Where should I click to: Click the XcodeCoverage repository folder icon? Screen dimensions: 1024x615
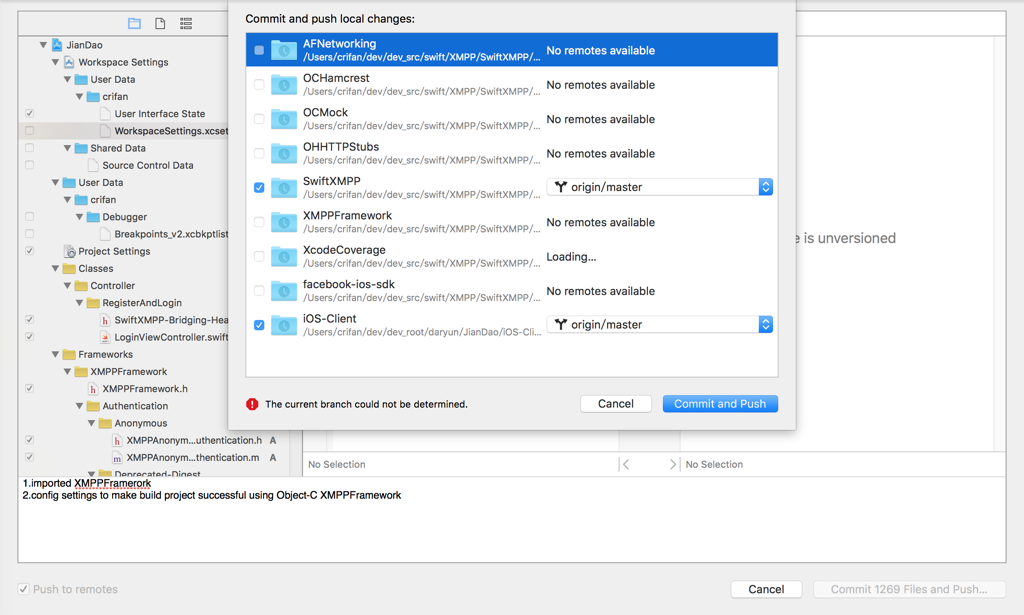pyautogui.click(x=284, y=256)
